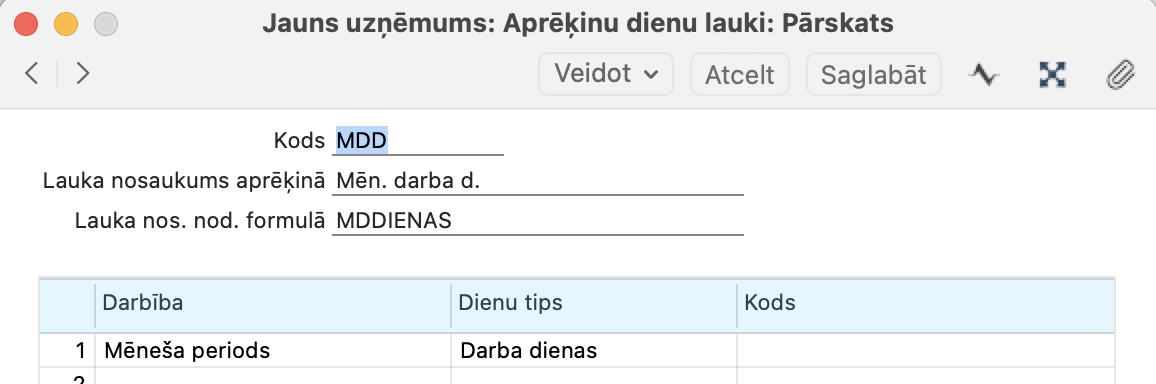Image resolution: width=1156 pixels, height=384 pixels.
Task: Go to the next record arrow
Action: point(83,74)
